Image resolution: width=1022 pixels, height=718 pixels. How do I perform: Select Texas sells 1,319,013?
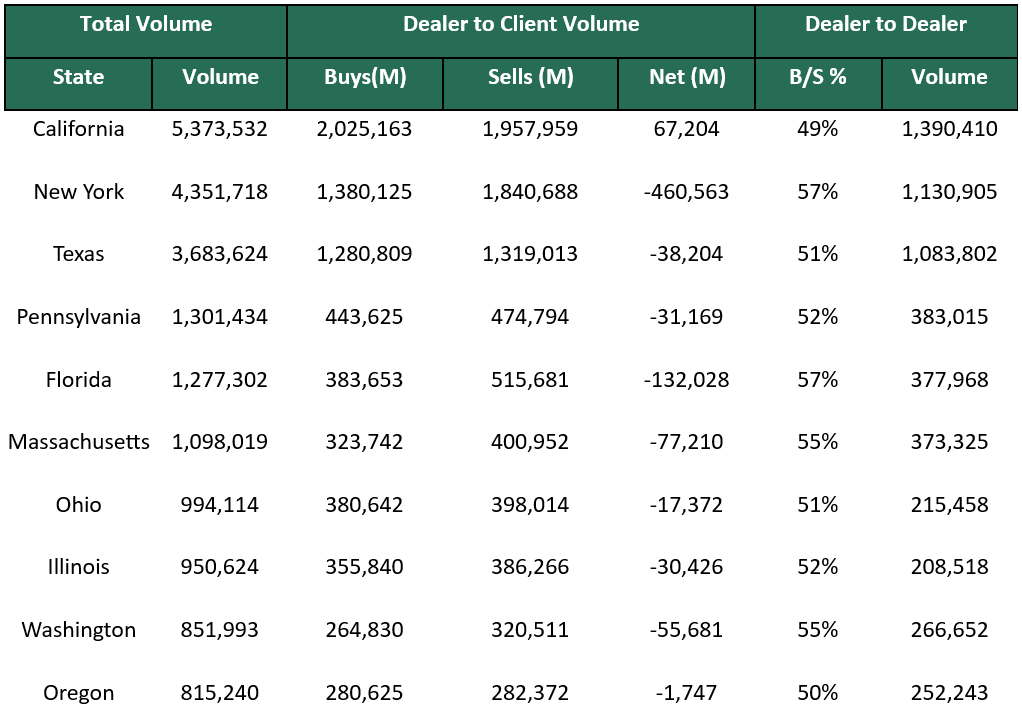530,253
